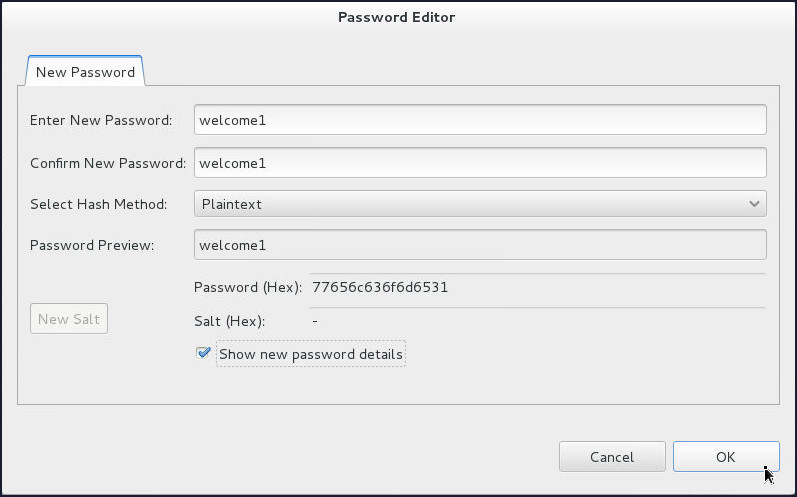Cancel the Password Editor dialog
Image resolution: width=797 pixels, height=497 pixels.
[612, 457]
